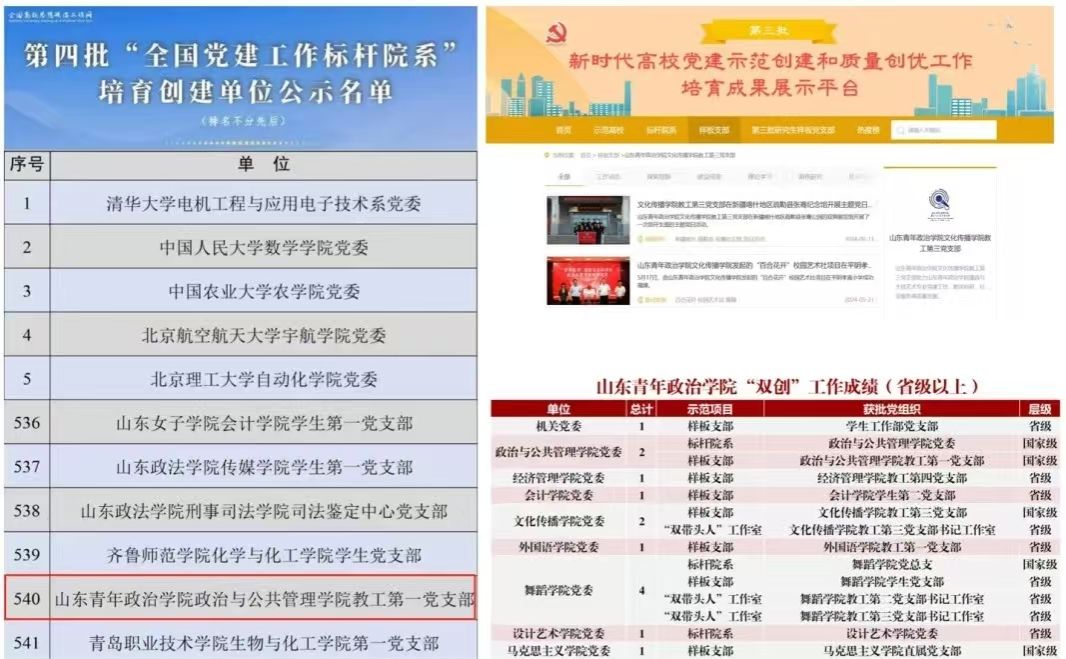Viewport: 1066px width, 659px height.
Task: Select the highlighted 样板支部 navigation item
Action: pos(714,130)
